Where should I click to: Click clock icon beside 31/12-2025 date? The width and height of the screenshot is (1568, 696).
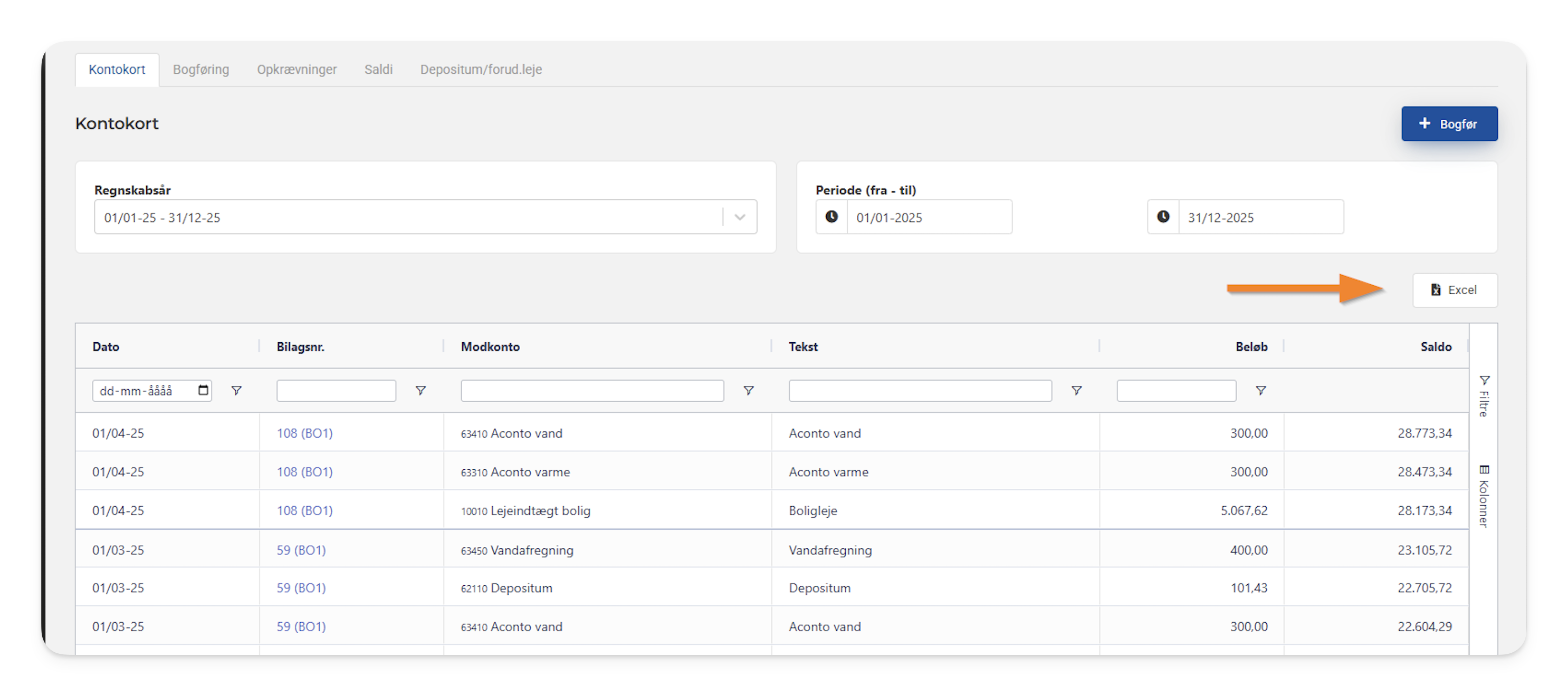click(x=1163, y=217)
